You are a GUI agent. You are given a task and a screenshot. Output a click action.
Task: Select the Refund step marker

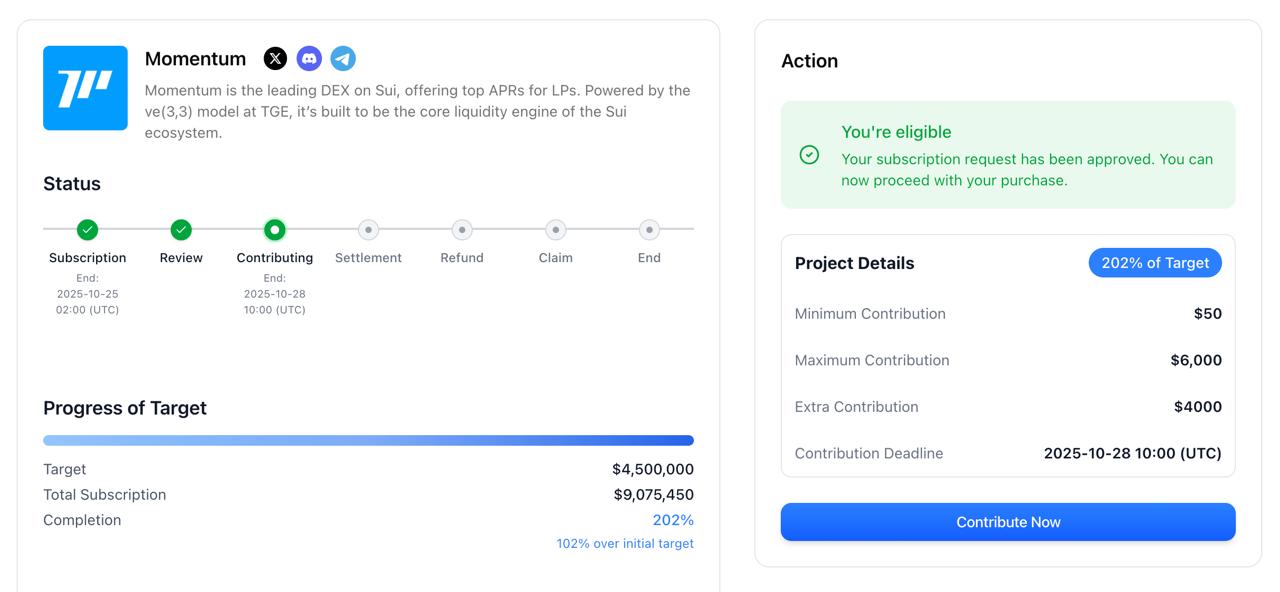[462, 230]
